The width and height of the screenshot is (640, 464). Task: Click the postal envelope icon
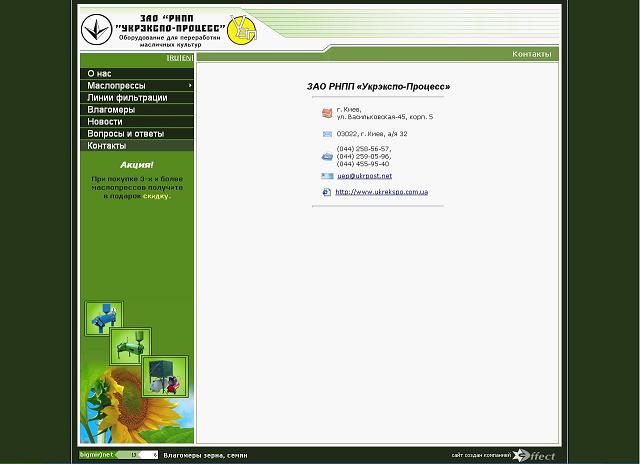(327, 134)
